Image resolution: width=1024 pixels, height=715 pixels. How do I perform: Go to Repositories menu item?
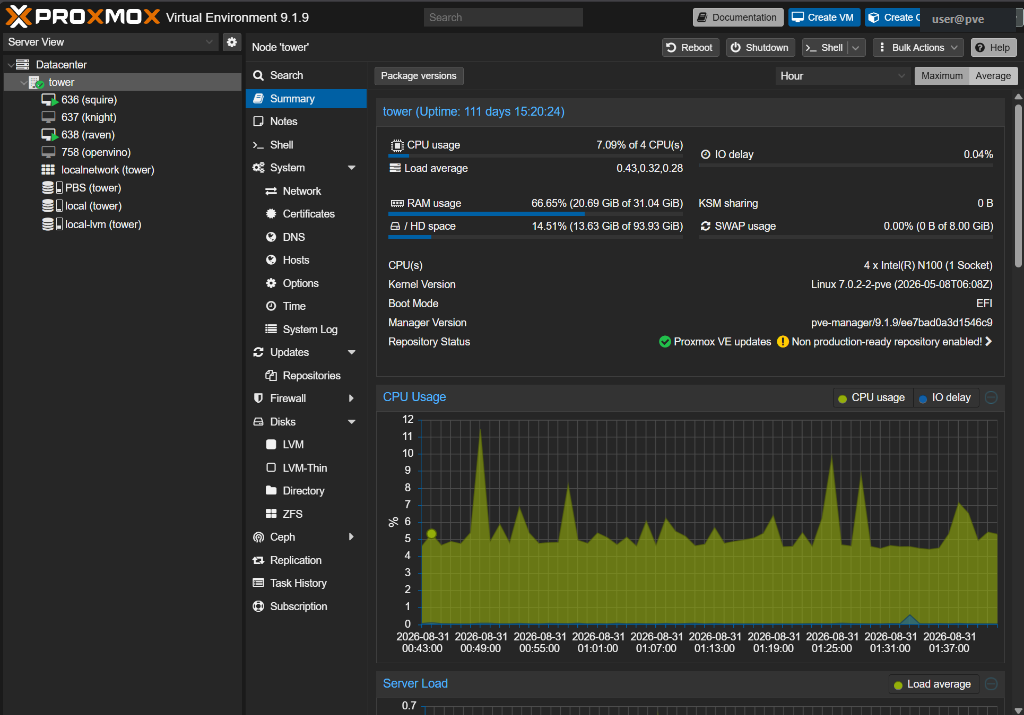(x=306, y=375)
